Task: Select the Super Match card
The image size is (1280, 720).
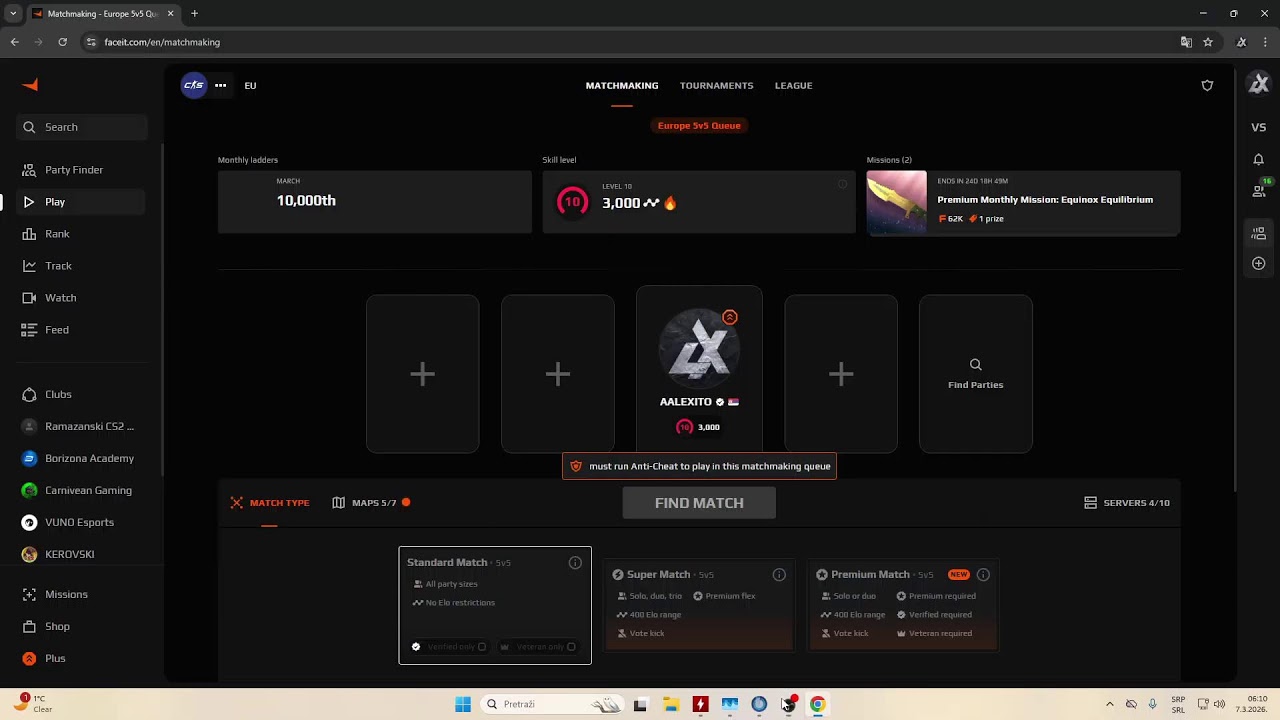Action: click(x=699, y=605)
